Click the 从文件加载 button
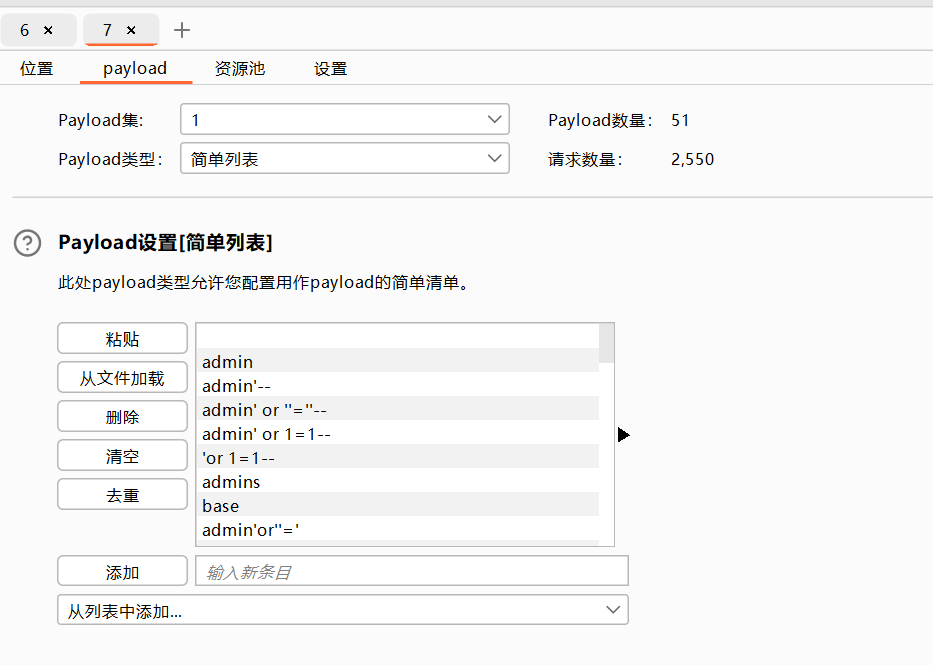Screen dimensions: 933x665 123,377
